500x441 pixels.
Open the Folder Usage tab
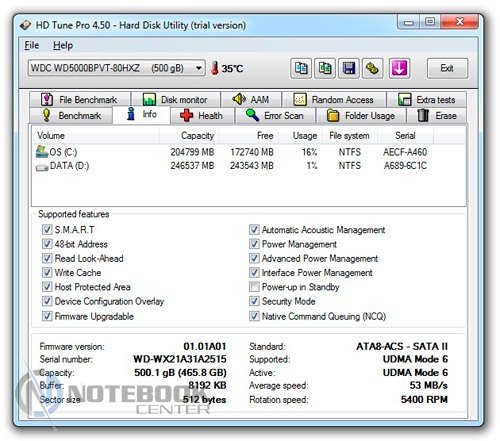click(x=361, y=116)
